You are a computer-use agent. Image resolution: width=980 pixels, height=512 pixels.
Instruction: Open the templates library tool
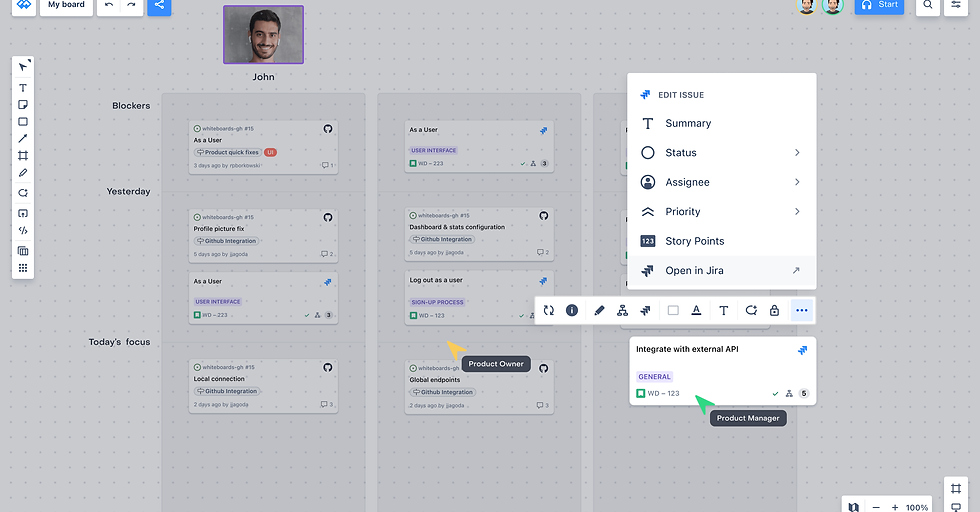click(23, 251)
